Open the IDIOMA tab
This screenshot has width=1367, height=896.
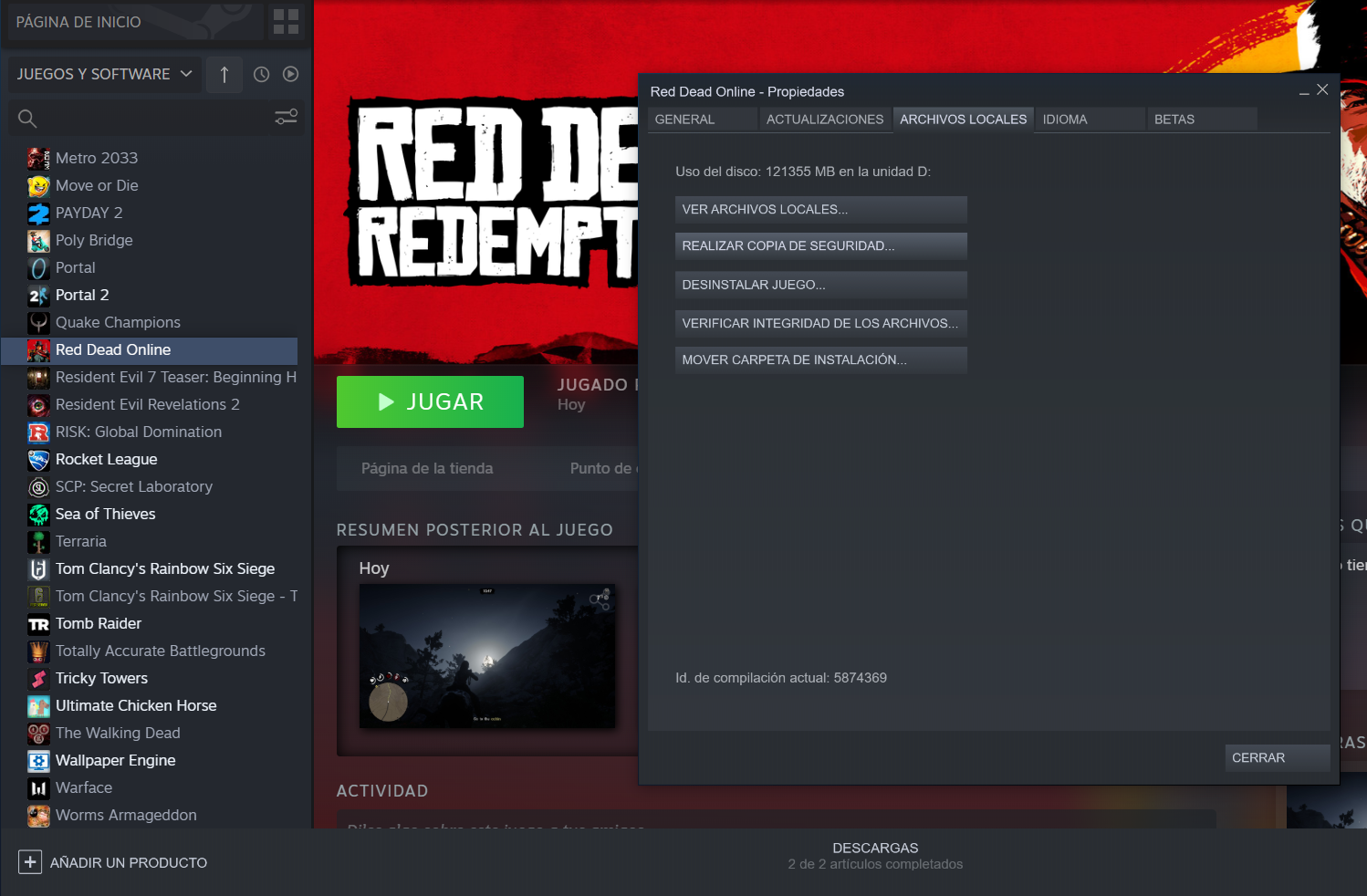(1090, 120)
